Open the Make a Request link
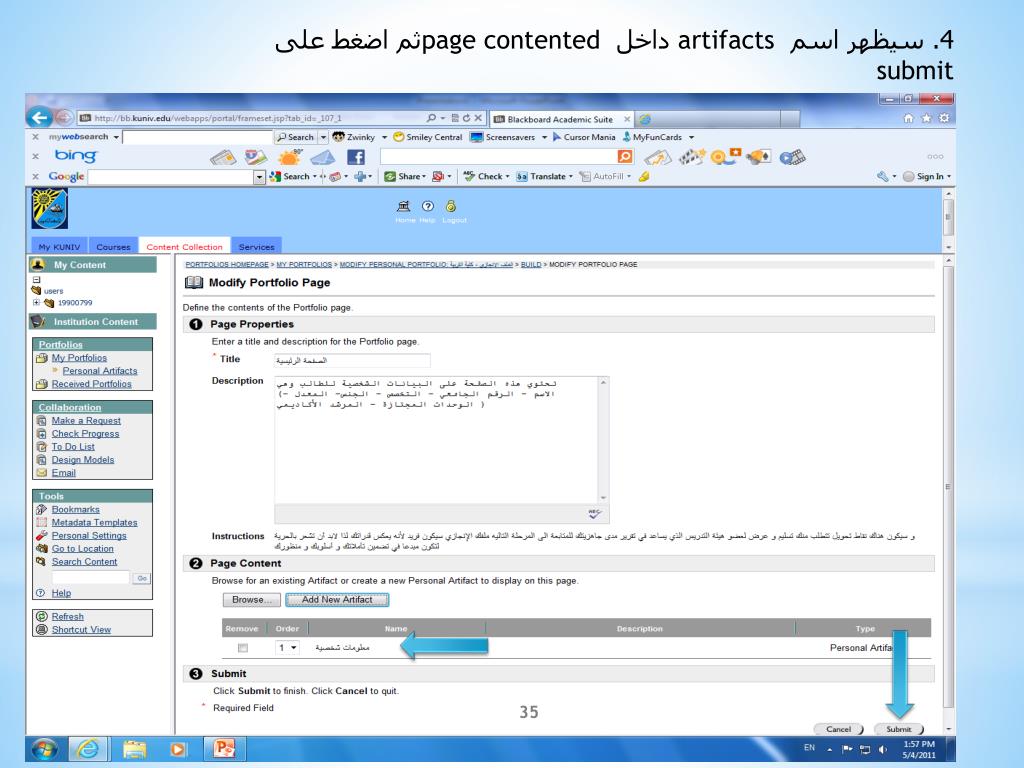Viewport: 1024px width, 768px height. click(x=86, y=421)
